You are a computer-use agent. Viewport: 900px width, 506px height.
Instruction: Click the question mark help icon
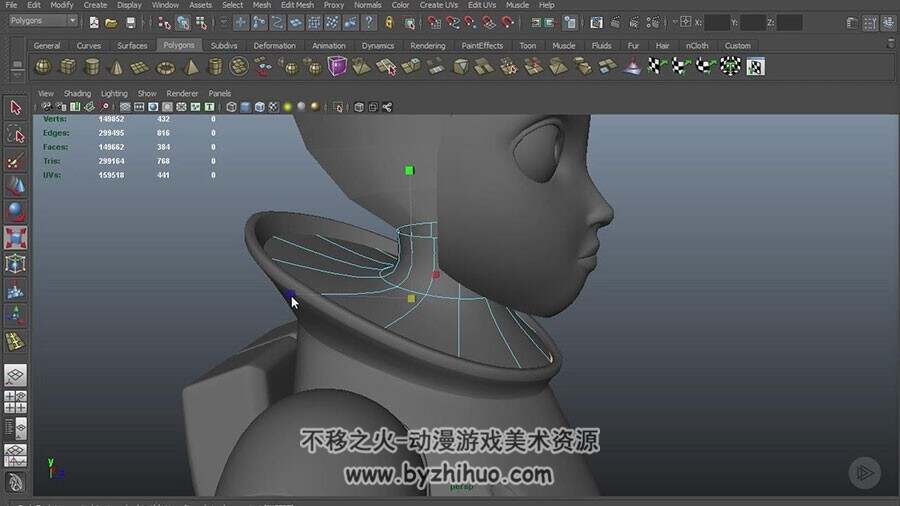[369, 22]
